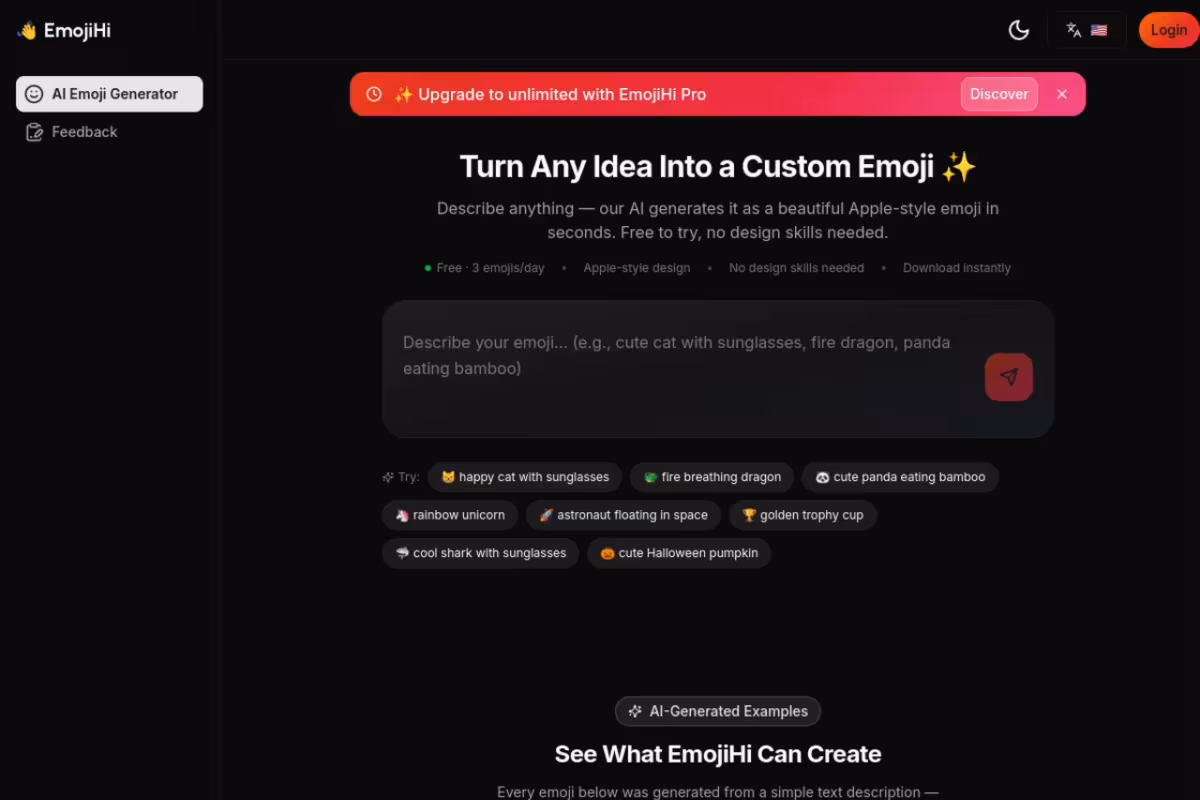Click the AI-Generated Examples badge
The height and width of the screenshot is (800, 1200).
tap(718, 711)
